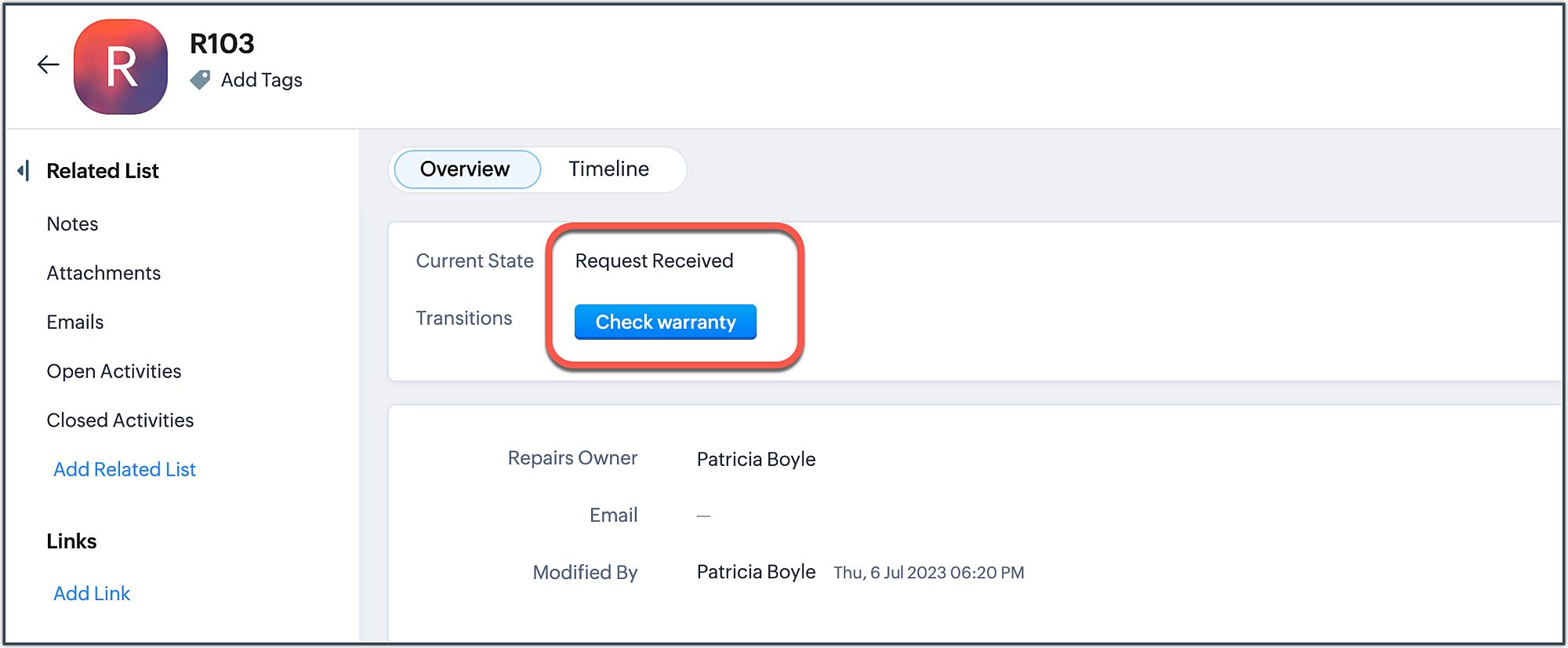Select Open Activities in sidebar
The image size is (1568, 648).
tap(114, 371)
